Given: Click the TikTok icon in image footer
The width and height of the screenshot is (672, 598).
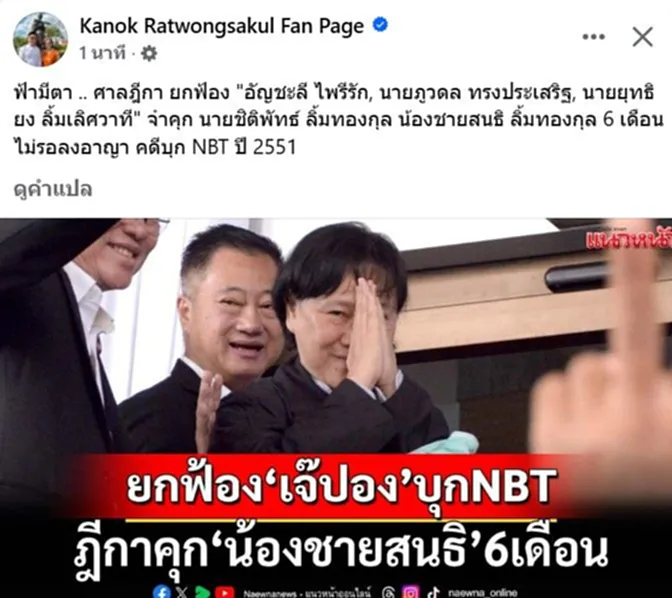Looking at the screenshot, I should [x=433, y=592].
